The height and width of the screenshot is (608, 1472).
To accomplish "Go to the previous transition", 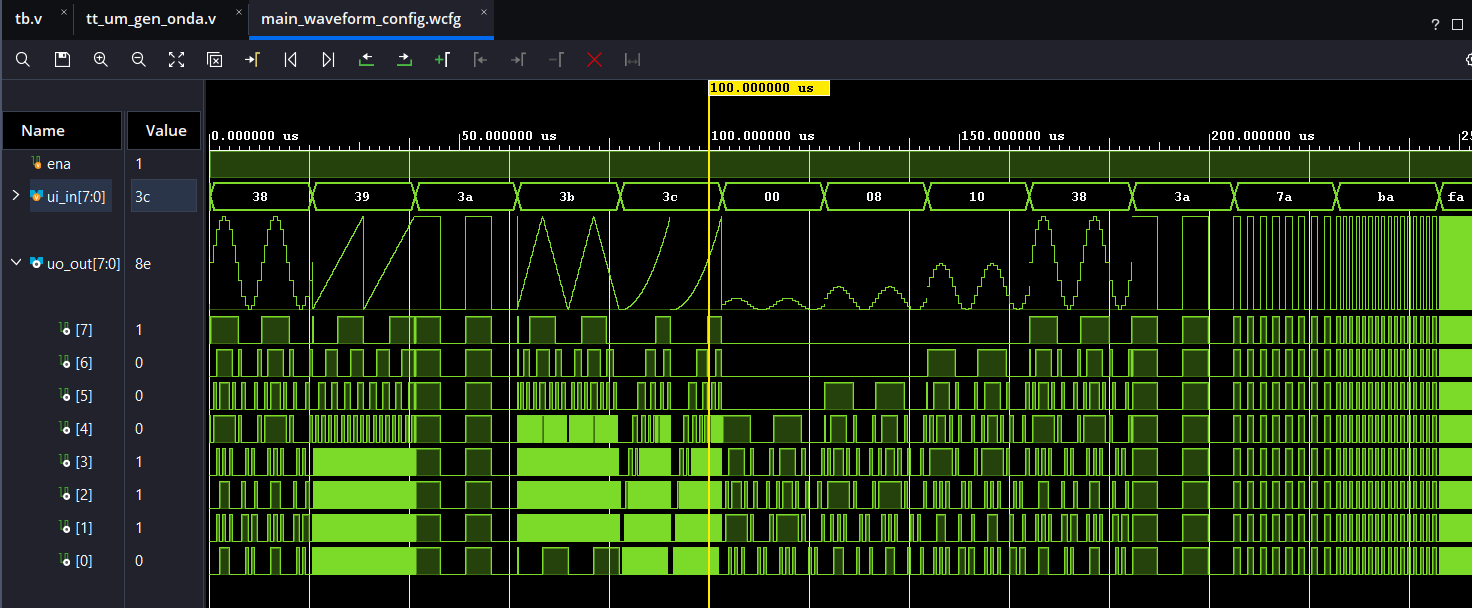I will 366,60.
